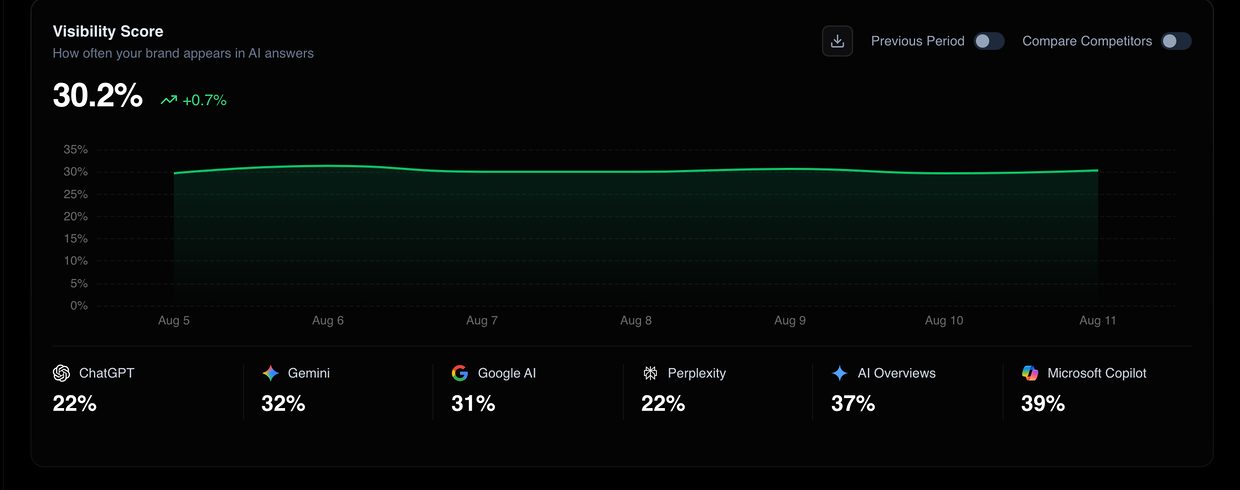Select the Google AI label
The width and height of the screenshot is (1240, 490).
pyautogui.click(x=507, y=373)
